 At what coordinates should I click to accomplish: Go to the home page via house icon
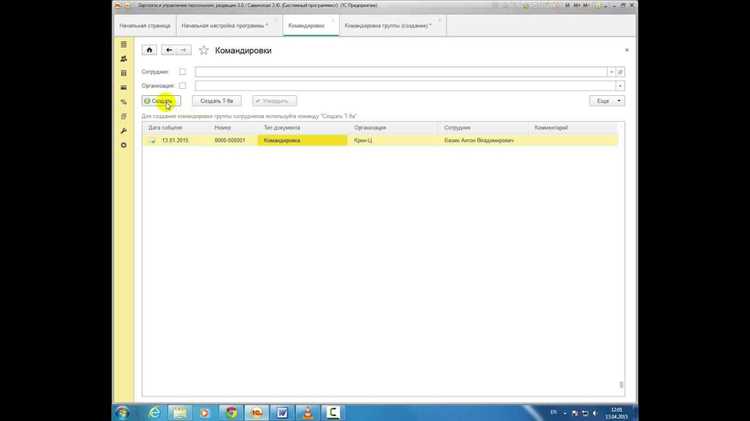(x=149, y=50)
